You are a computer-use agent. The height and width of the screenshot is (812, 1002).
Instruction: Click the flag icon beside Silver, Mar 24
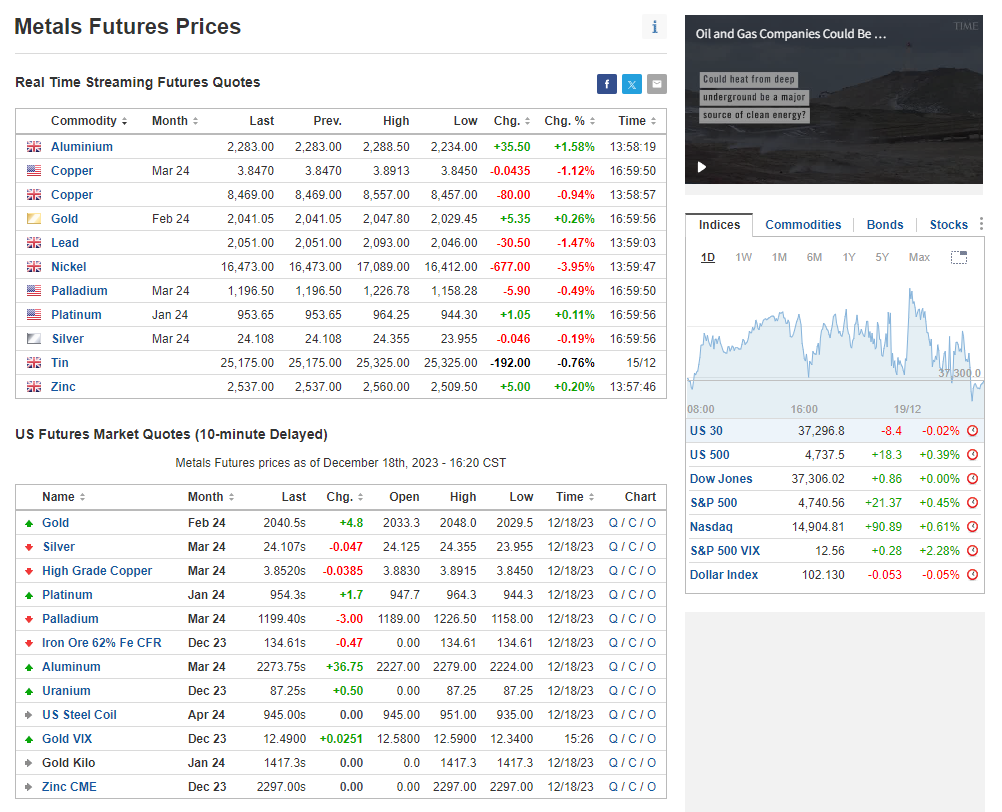click(x=34, y=339)
